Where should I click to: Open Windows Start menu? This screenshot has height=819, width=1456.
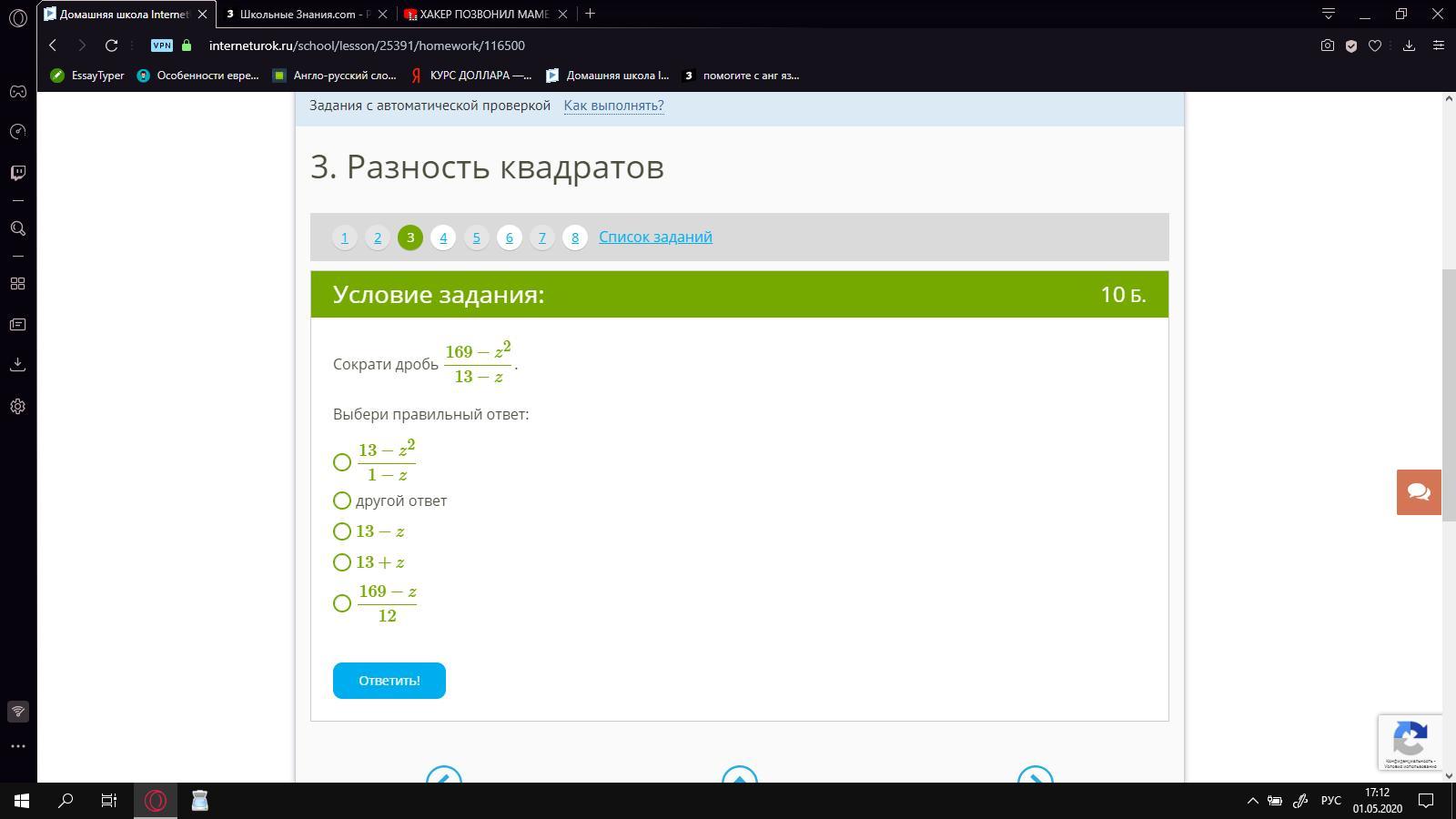pyautogui.click(x=22, y=801)
